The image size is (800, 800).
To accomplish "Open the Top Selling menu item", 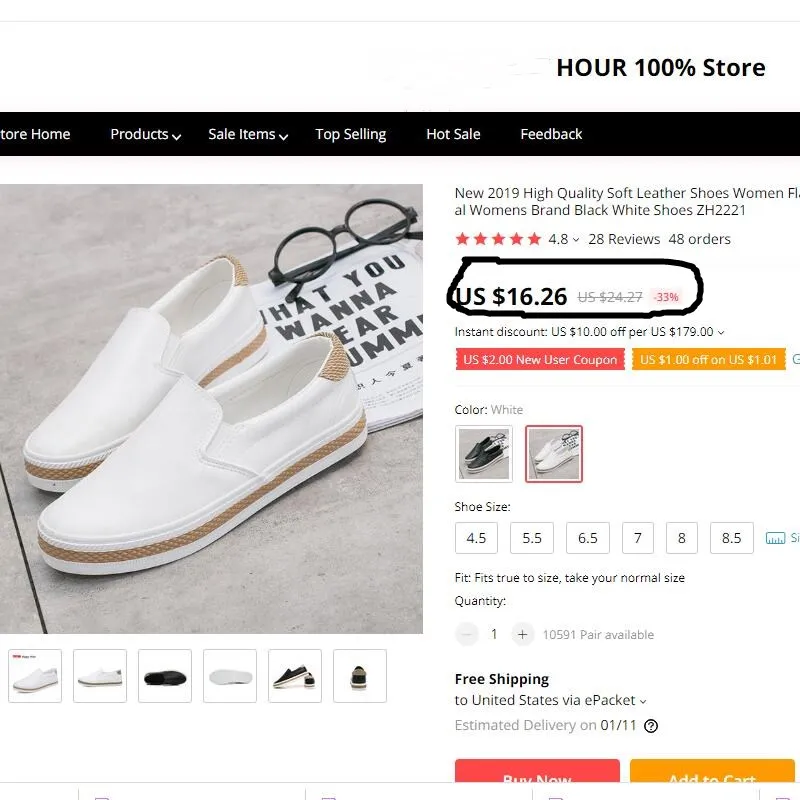I will [350, 134].
